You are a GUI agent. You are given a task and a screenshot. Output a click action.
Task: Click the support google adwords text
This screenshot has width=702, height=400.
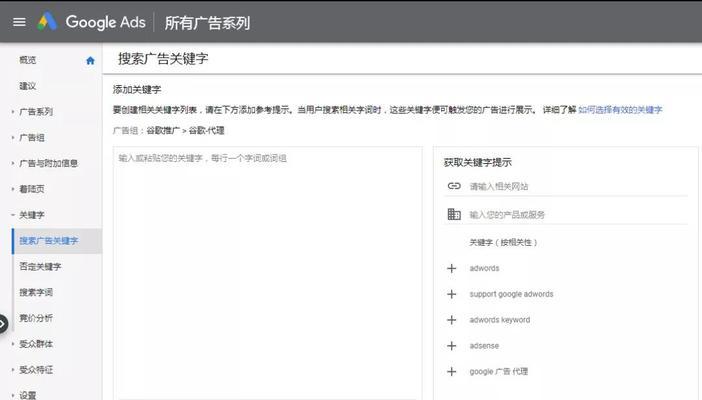511,294
